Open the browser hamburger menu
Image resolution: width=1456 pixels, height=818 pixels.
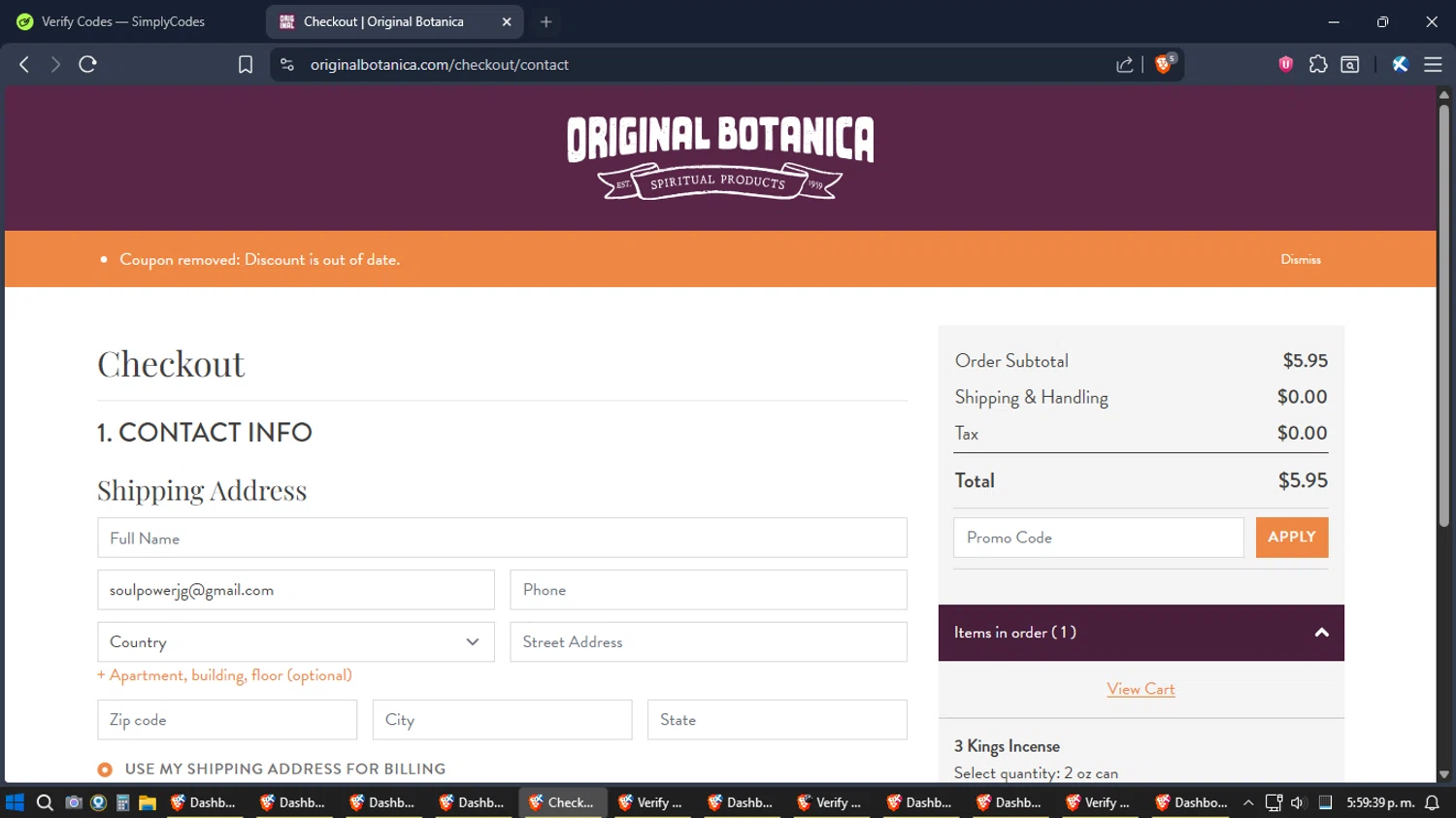click(1433, 64)
